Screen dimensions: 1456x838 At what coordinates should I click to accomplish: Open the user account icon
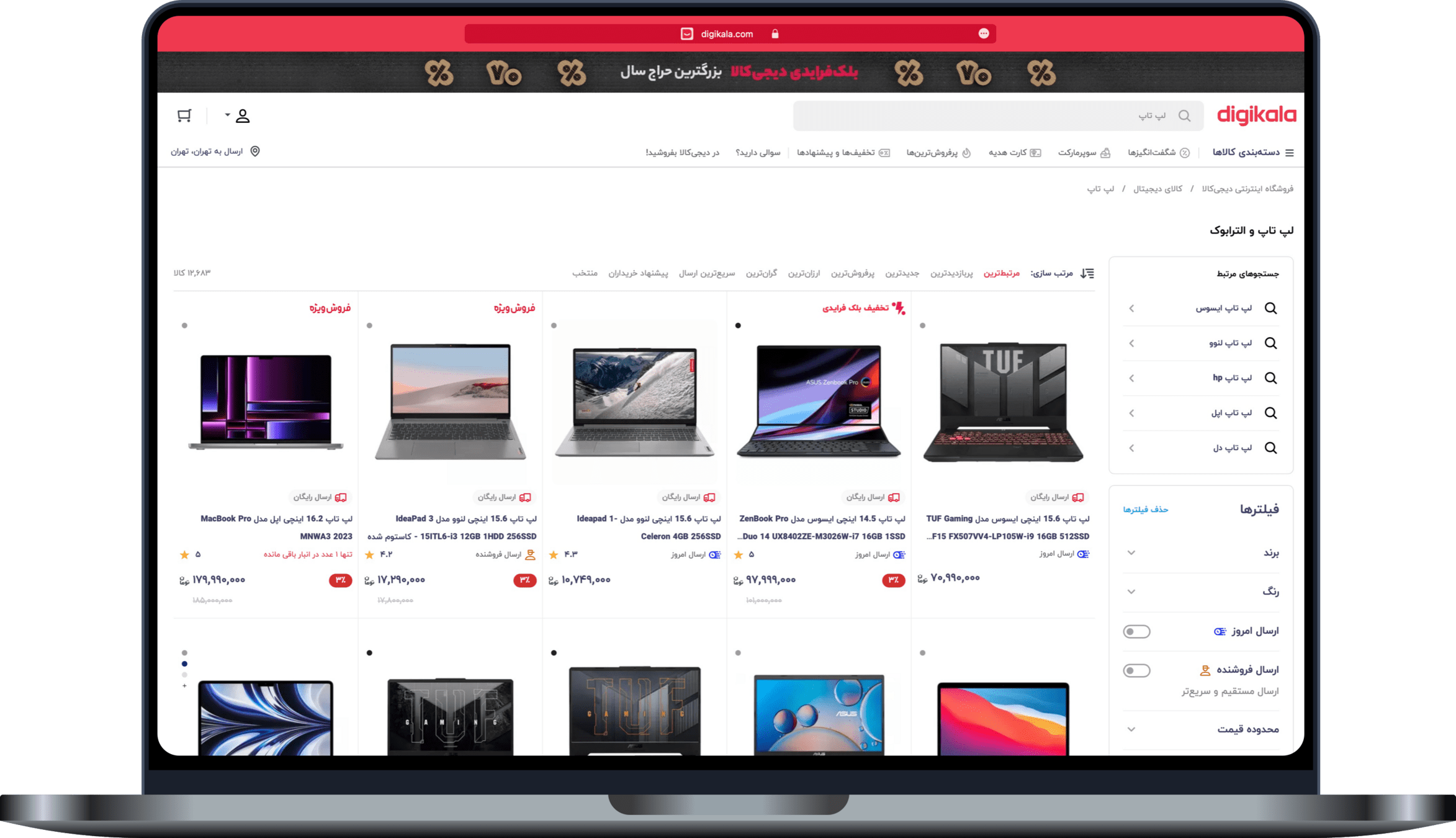tap(243, 116)
